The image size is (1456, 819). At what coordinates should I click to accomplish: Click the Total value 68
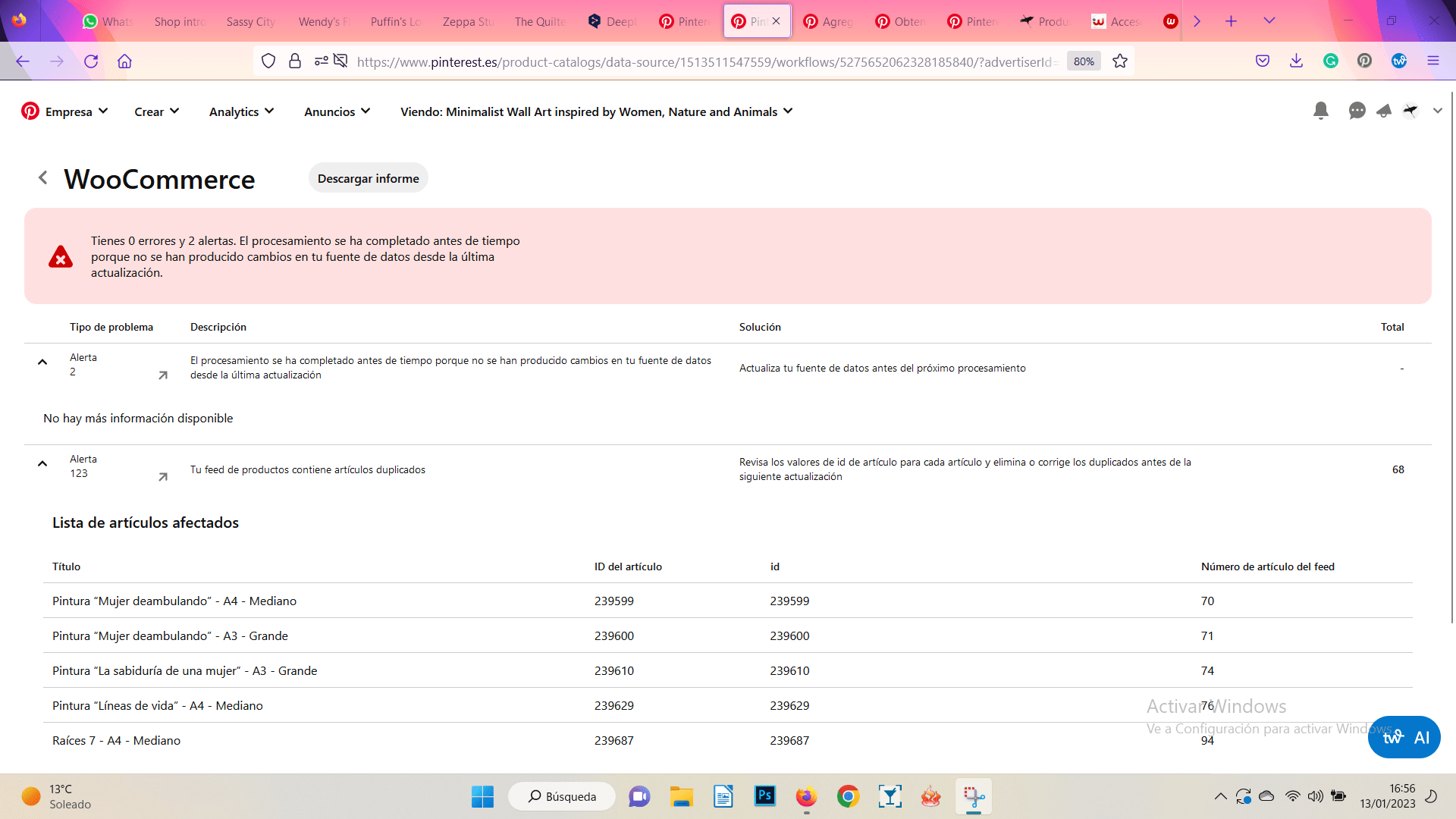(x=1398, y=469)
